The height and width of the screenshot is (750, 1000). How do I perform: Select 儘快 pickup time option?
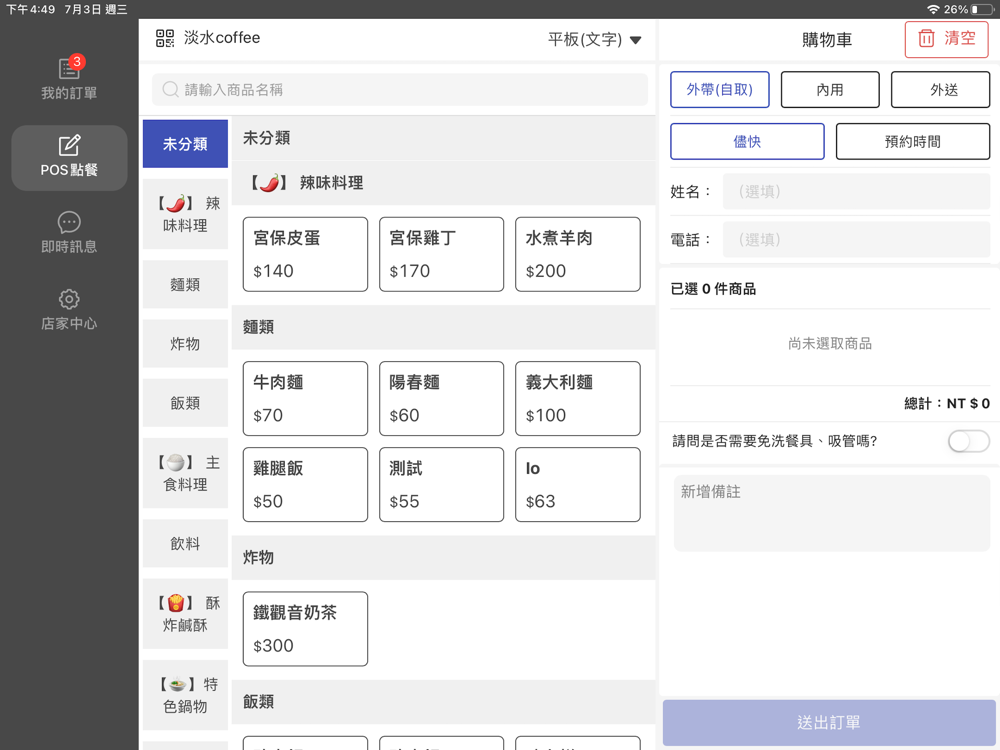(747, 142)
